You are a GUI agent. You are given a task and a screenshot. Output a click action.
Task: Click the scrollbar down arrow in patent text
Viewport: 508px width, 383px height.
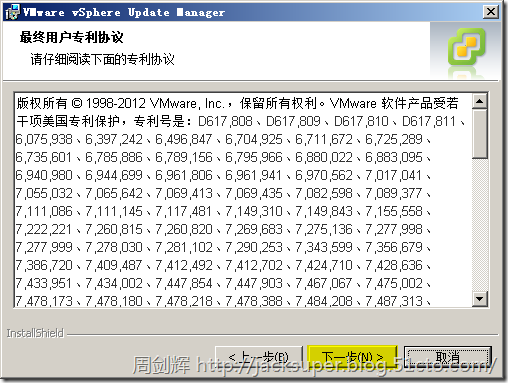point(480,299)
